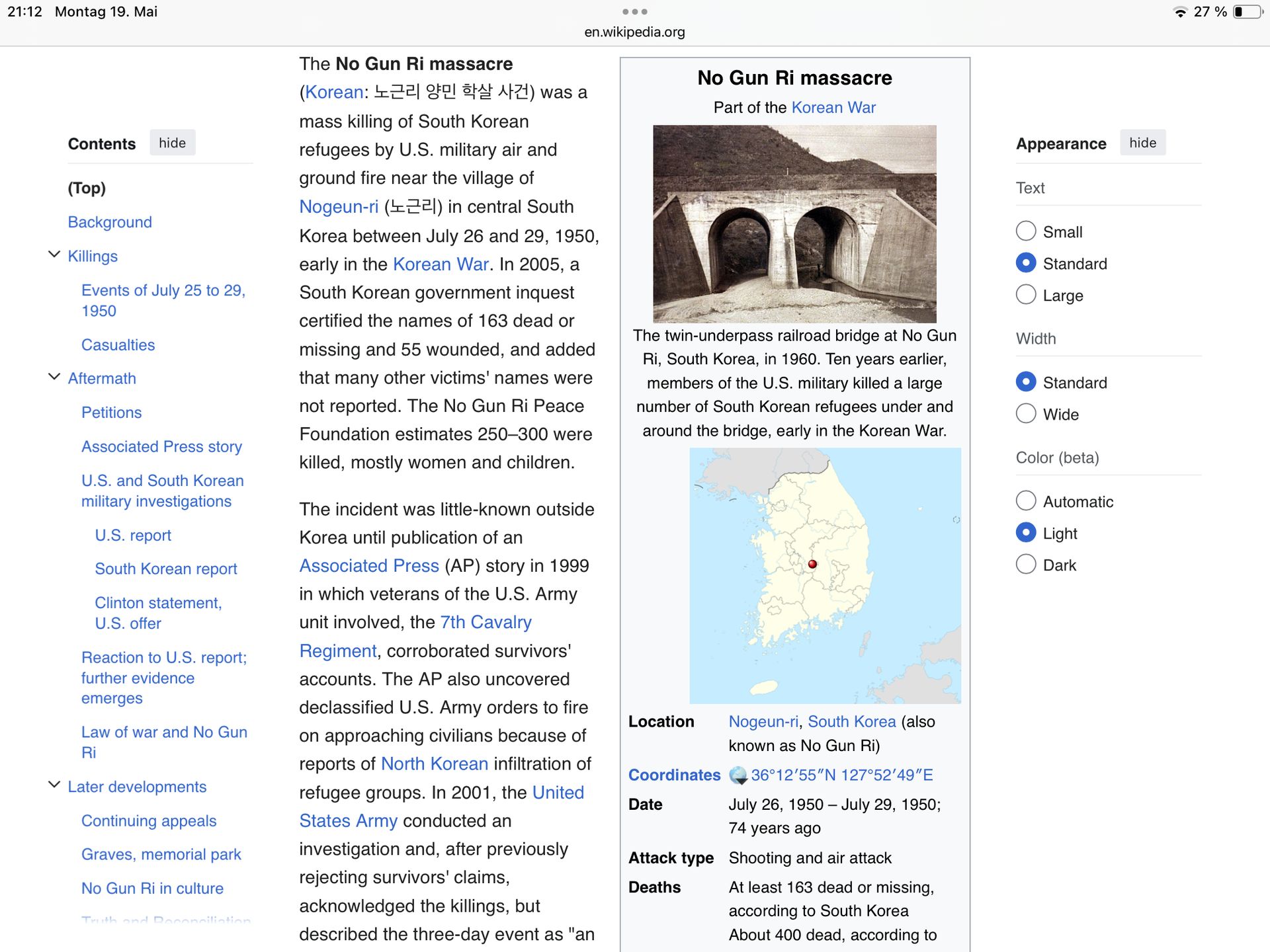Select Large text size option
This screenshot has height=952, width=1270.
(x=1026, y=295)
